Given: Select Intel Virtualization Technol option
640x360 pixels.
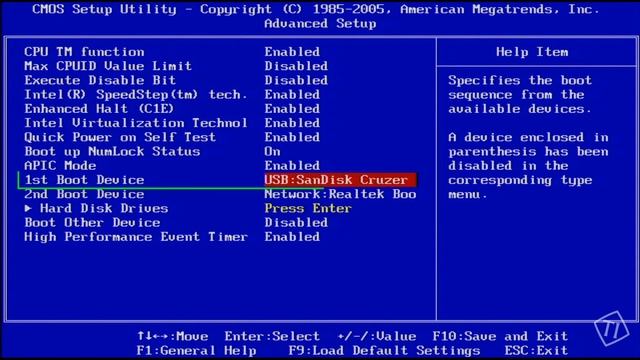Looking at the screenshot, I should pos(136,123).
